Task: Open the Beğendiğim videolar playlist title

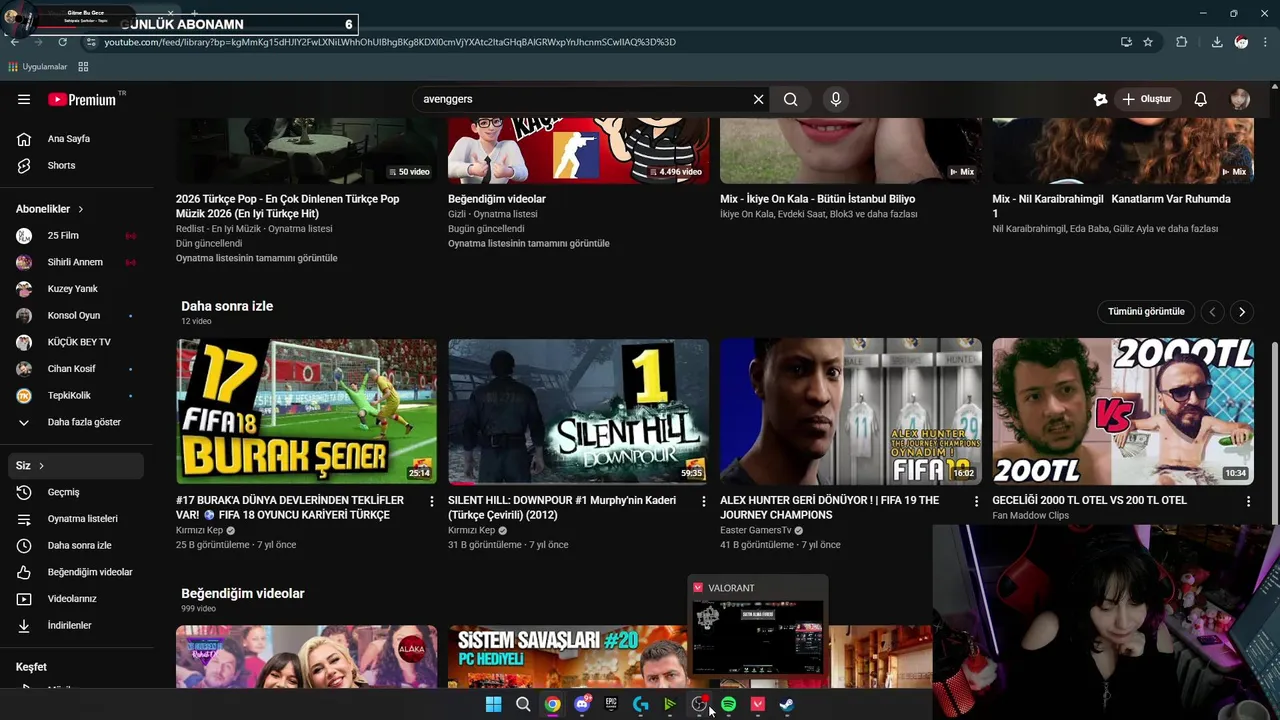Action: [x=497, y=199]
